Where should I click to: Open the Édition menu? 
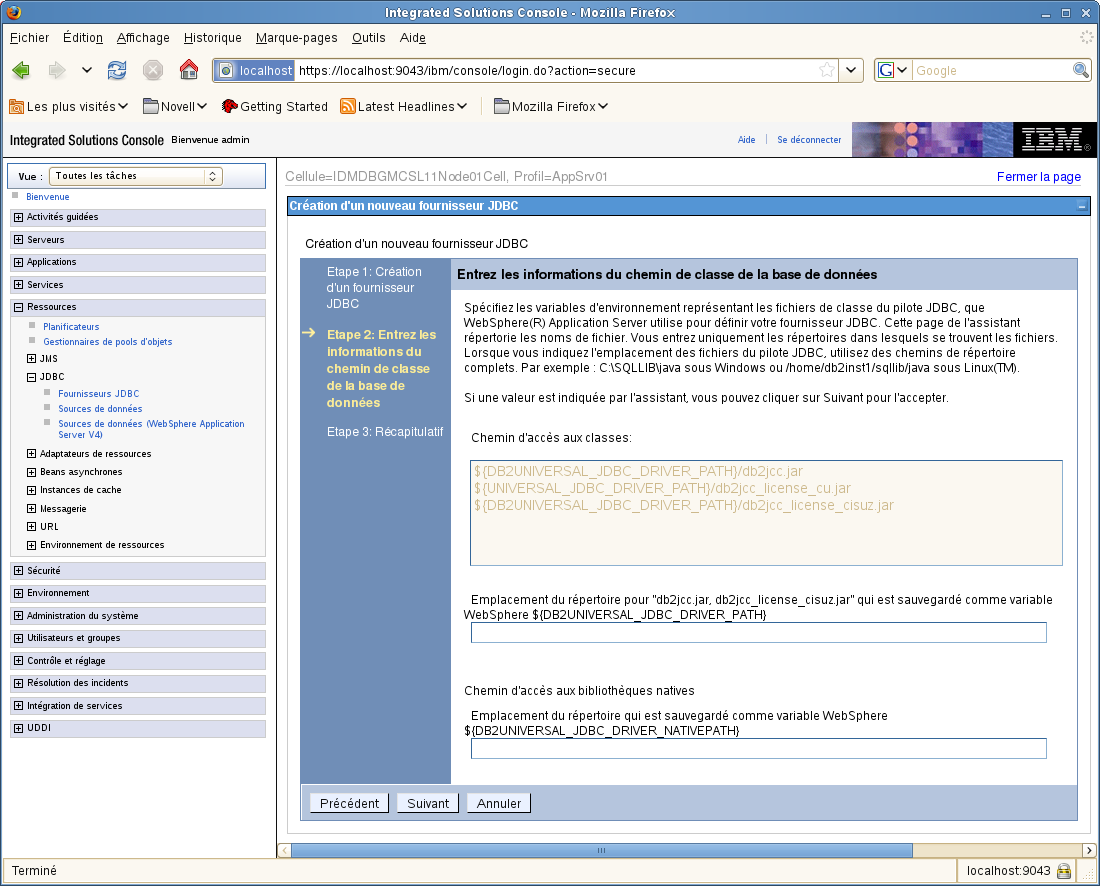[x=83, y=38]
